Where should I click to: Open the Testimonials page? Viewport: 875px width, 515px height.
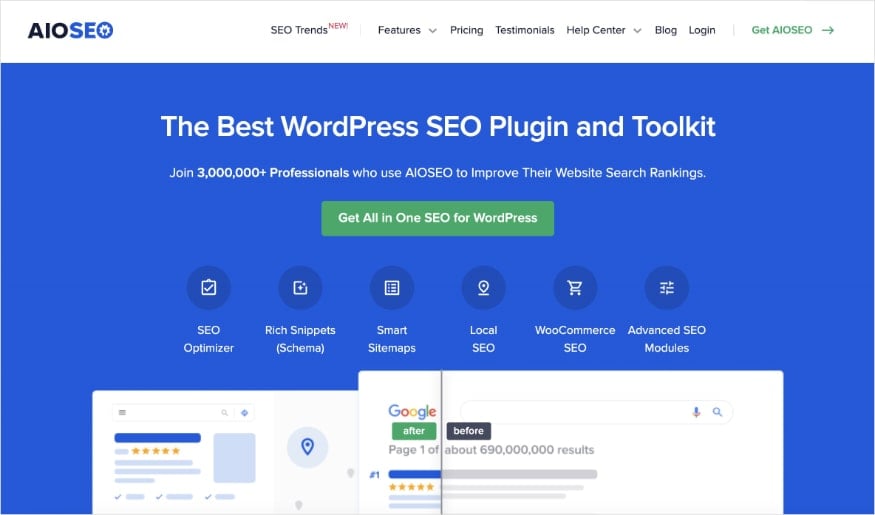pyautogui.click(x=525, y=30)
